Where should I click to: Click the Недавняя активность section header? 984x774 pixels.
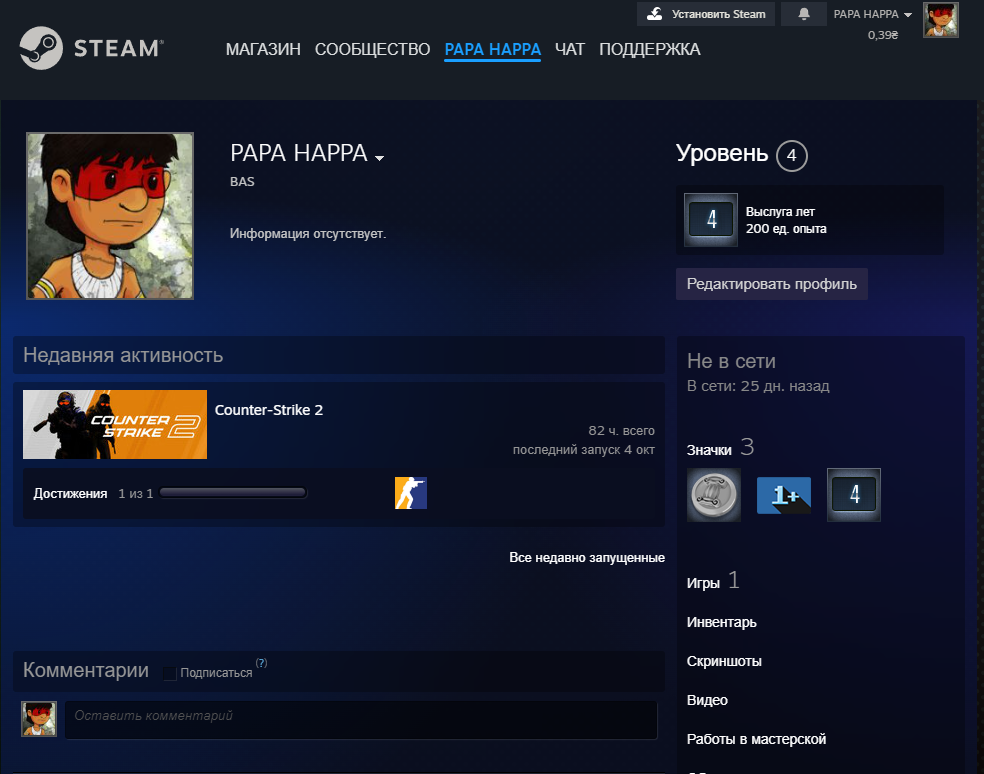point(339,355)
